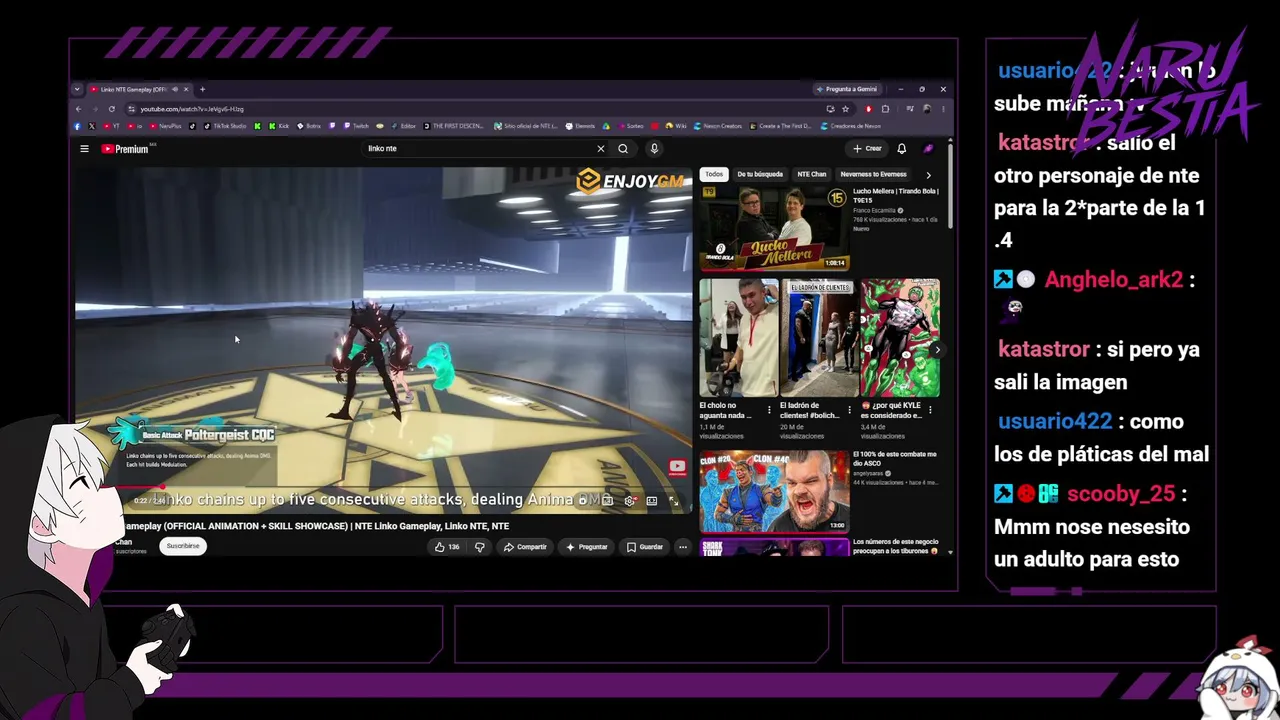This screenshot has width=1280, height=720.
Task: Open the KYLE es considerado short
Action: pyautogui.click(x=900, y=338)
